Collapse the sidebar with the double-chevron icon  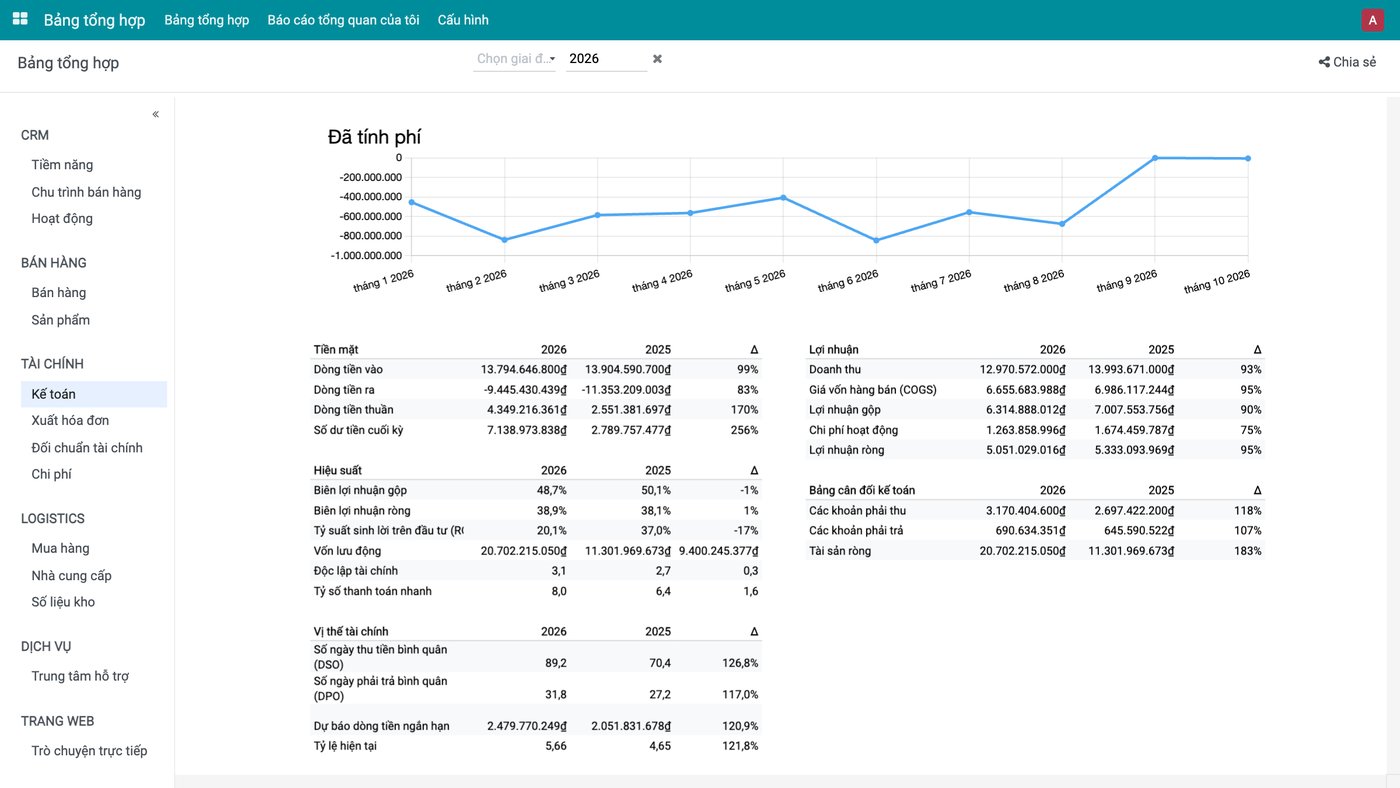click(x=155, y=114)
